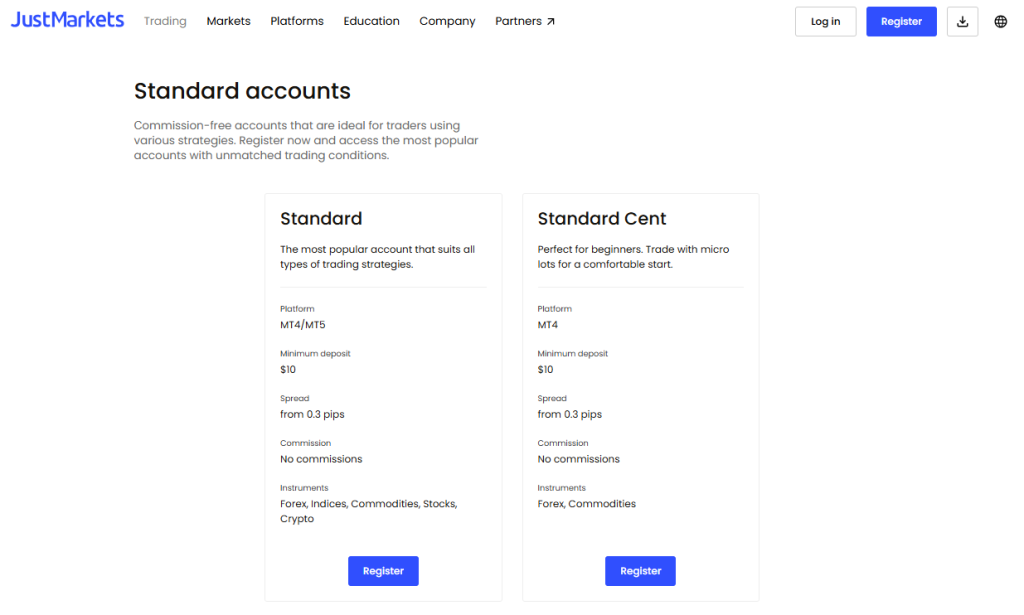Click the header Register button
The height and width of the screenshot is (615, 1024).
pyautogui.click(x=901, y=21)
